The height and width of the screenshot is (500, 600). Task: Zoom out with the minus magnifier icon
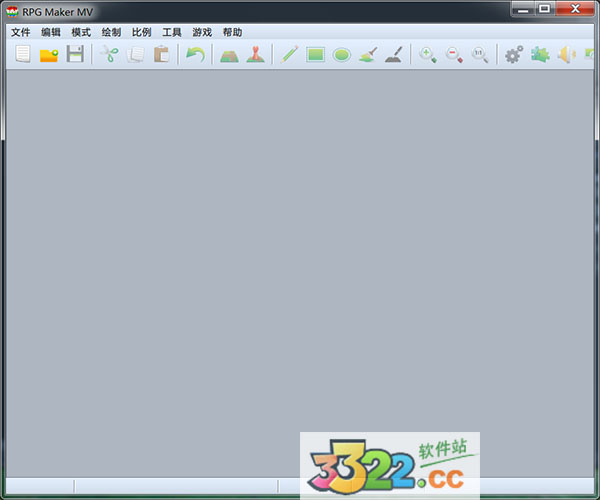tap(454, 55)
